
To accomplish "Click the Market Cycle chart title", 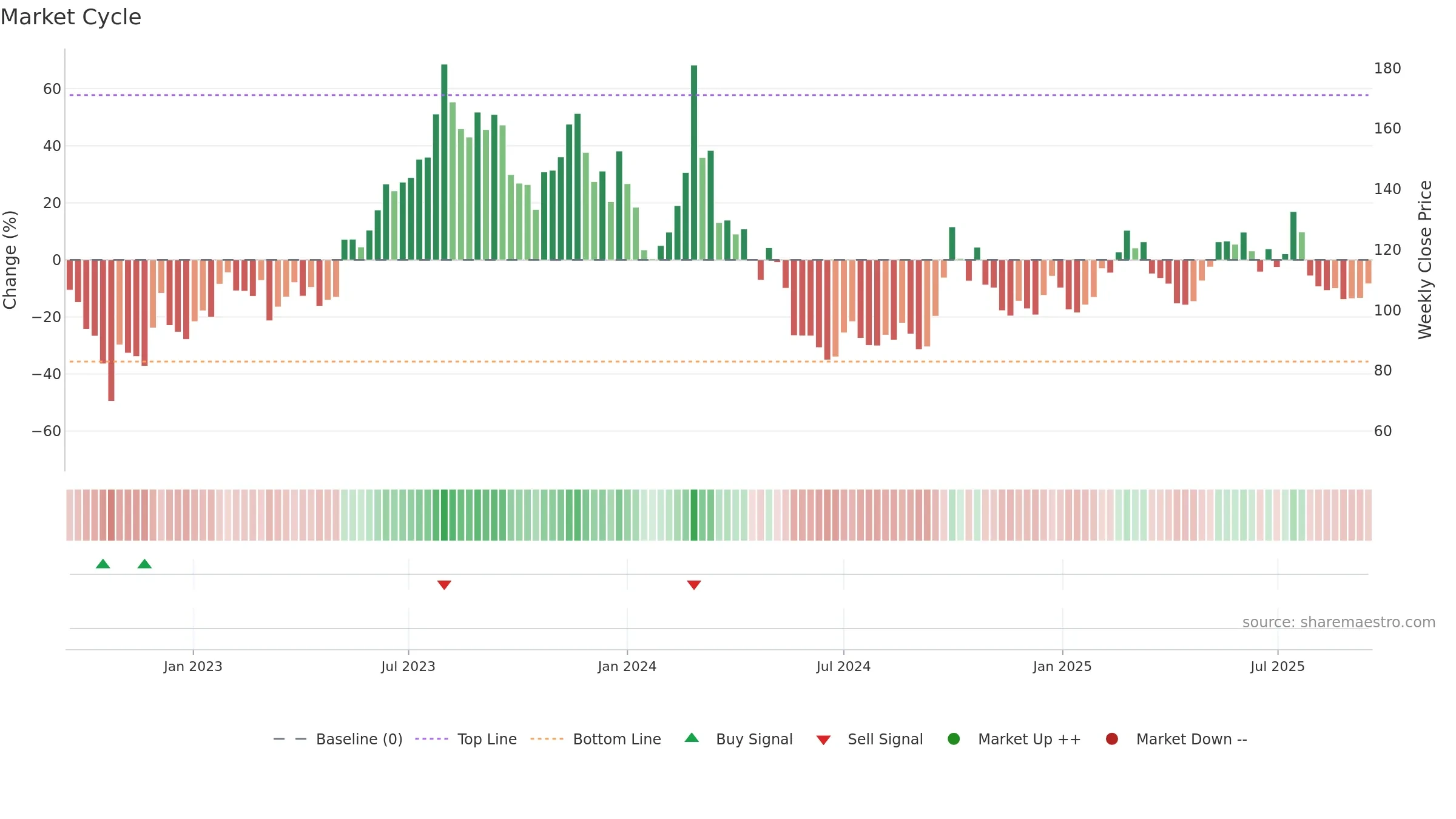I will (x=71, y=17).
